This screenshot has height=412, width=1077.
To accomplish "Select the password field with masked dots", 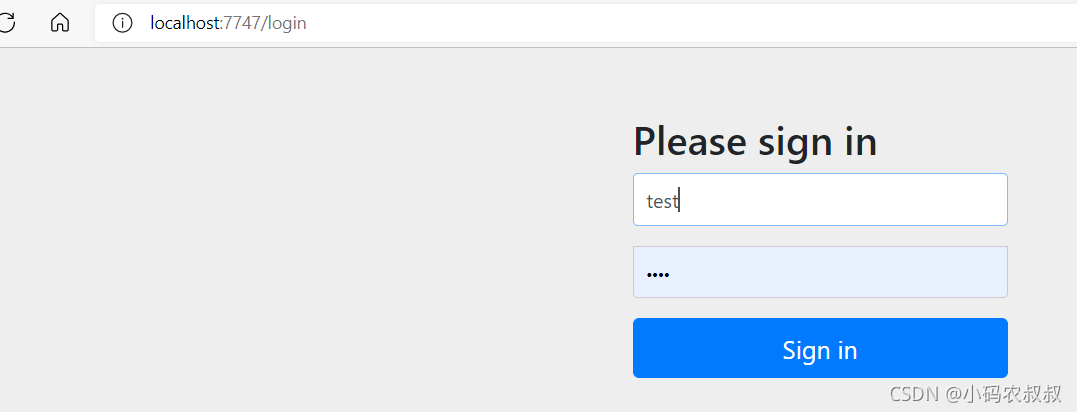I will tap(820, 272).
